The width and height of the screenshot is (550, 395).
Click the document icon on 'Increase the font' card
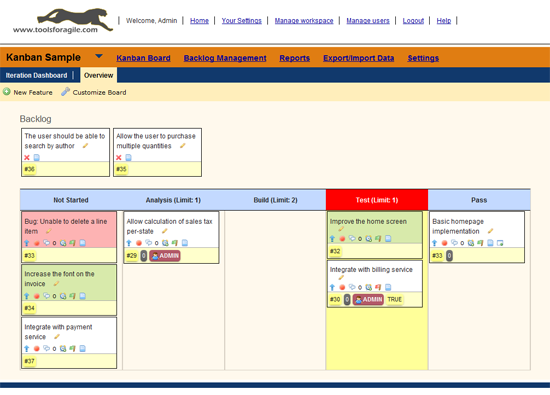coord(82,296)
